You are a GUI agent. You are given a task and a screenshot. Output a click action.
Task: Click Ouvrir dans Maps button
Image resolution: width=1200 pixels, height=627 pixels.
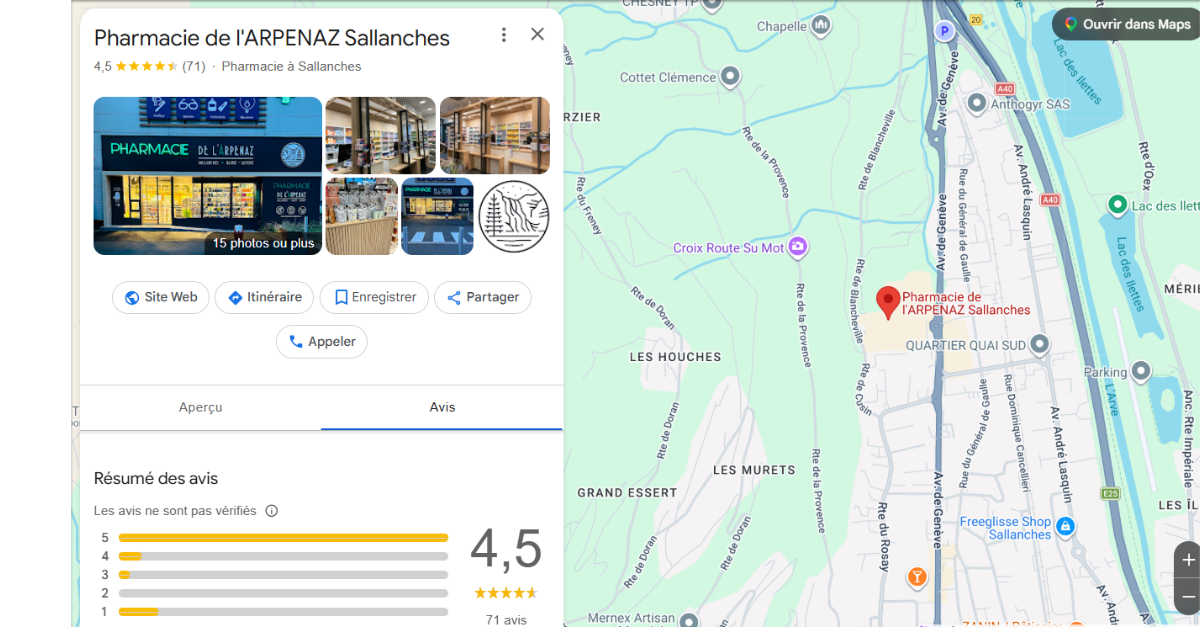pyautogui.click(x=1126, y=24)
